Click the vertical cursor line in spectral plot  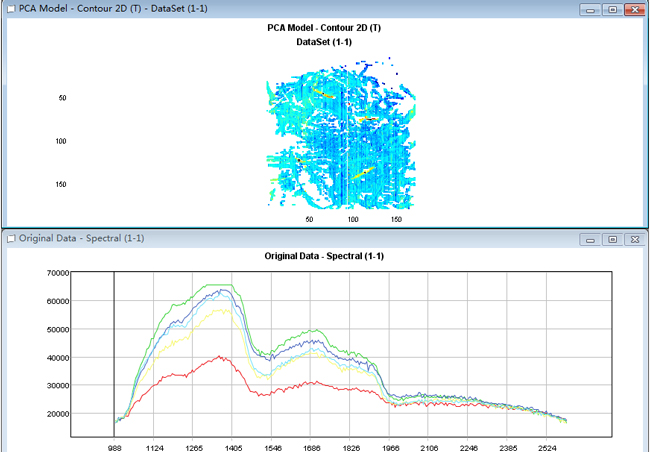[x=114, y=350]
